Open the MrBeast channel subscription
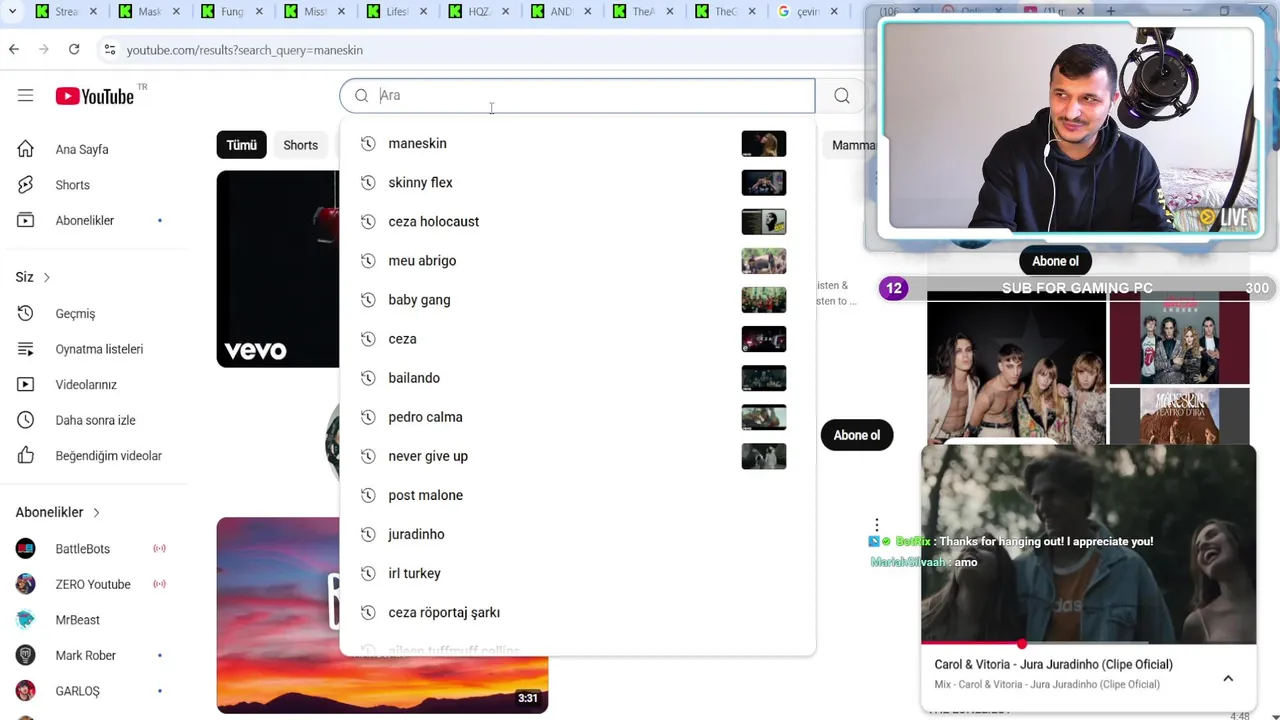Image resolution: width=1280 pixels, height=720 pixels. [x=77, y=620]
